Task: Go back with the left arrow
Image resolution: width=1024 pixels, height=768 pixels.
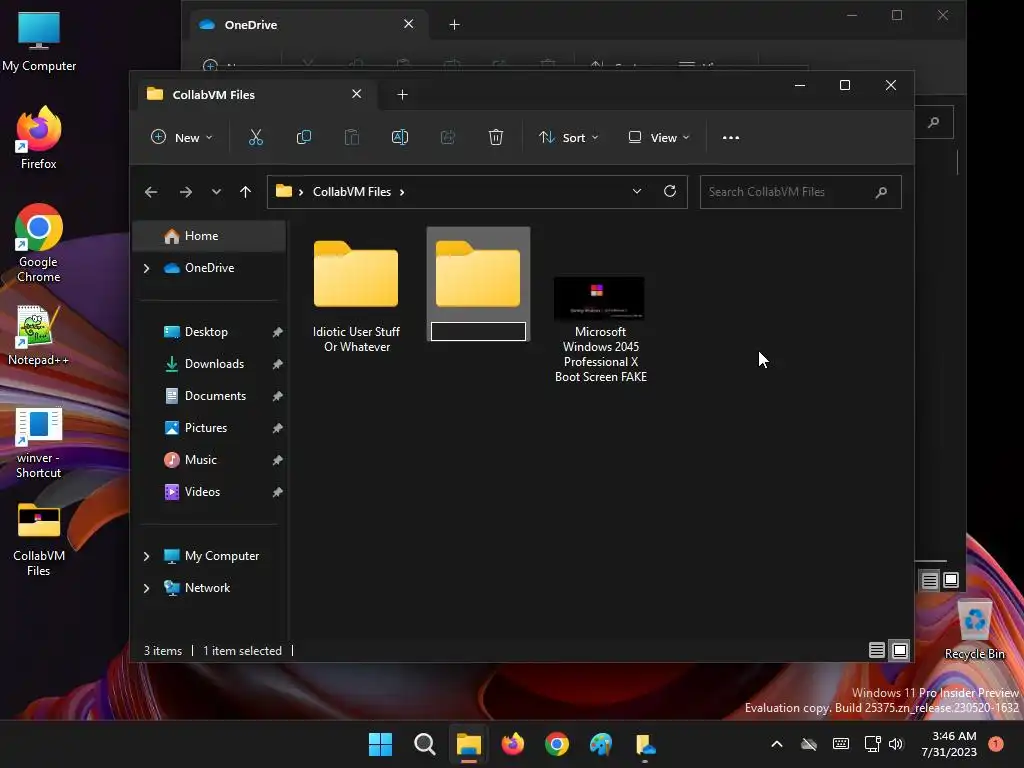Action: pyautogui.click(x=151, y=192)
